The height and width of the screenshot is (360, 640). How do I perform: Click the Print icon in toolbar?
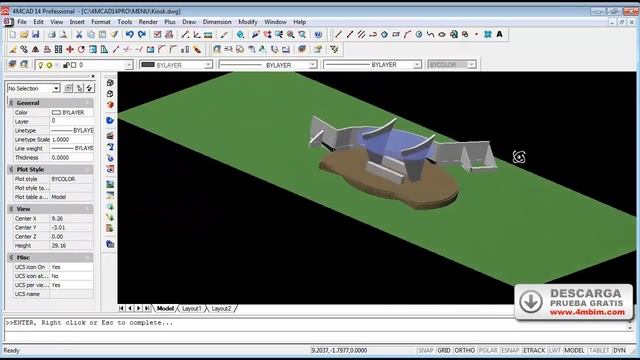point(52,35)
